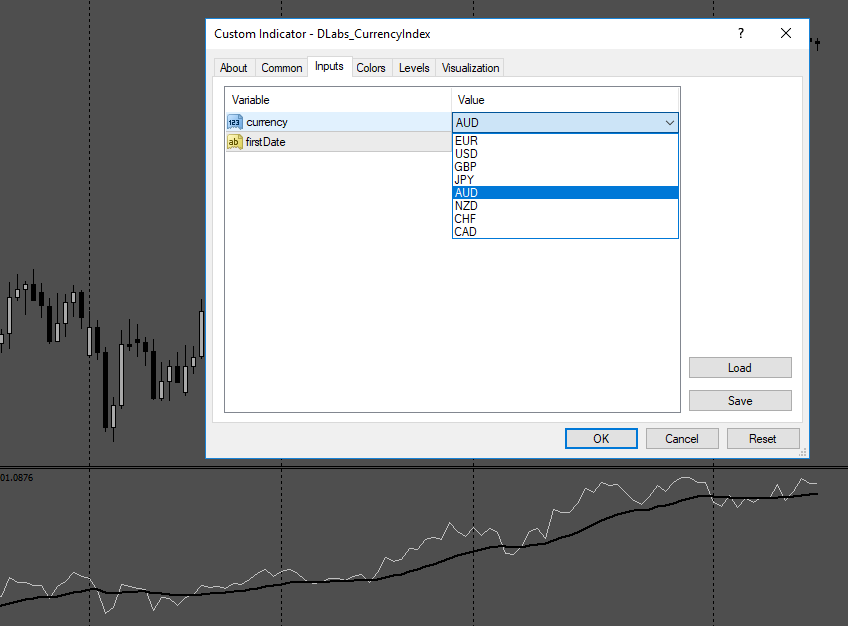Click the Load button
Image resolution: width=848 pixels, height=626 pixels.
(740, 368)
